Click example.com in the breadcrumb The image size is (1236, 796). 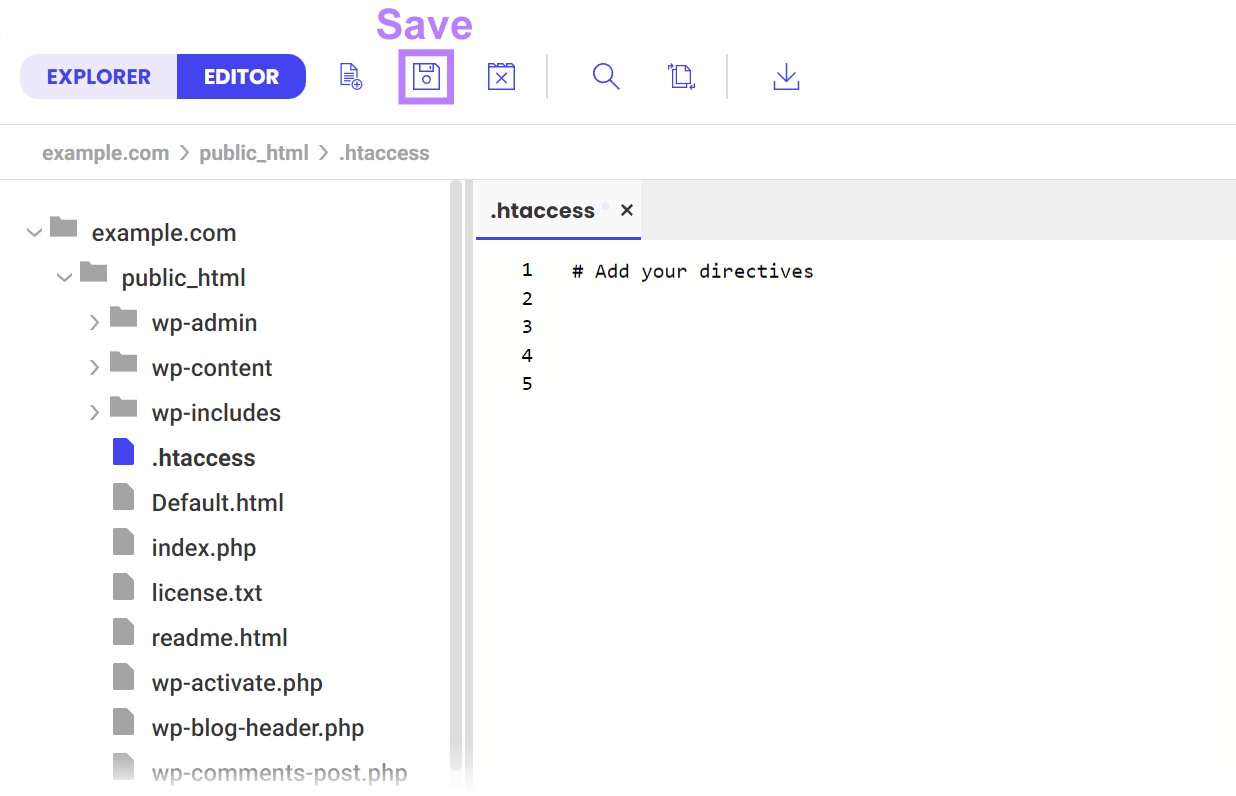105,152
